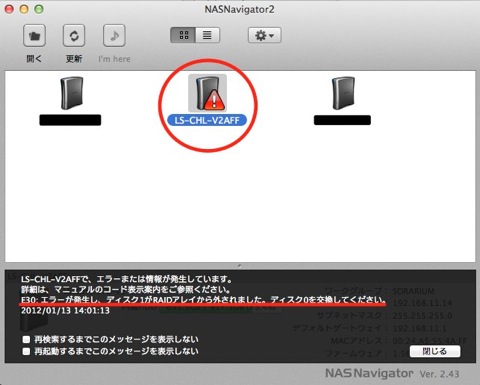The width and height of the screenshot is (480, 385).
Task: Click the LS-CHL-V2AFF device name label
Action: click(207, 120)
